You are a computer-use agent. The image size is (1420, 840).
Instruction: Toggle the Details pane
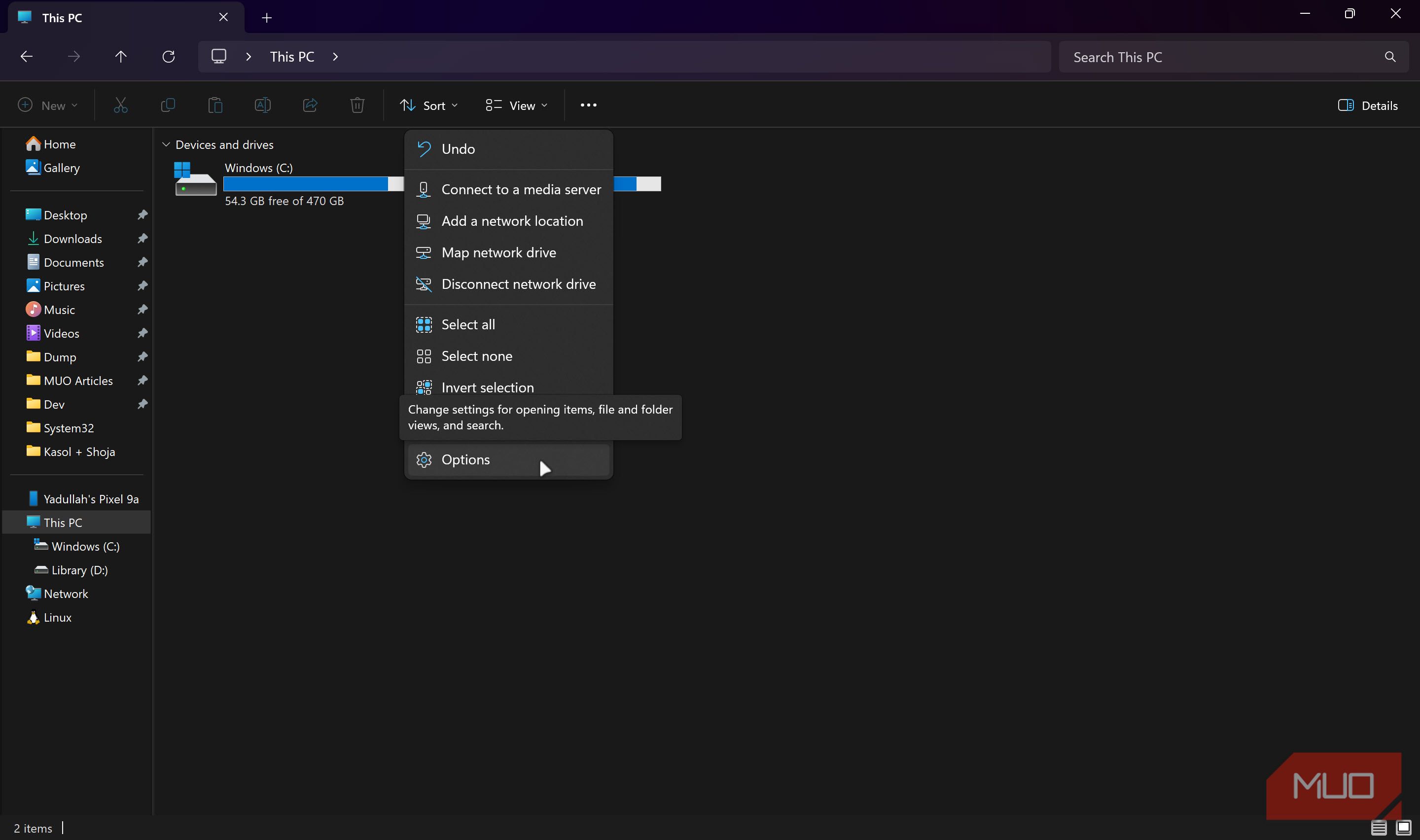coord(1367,105)
